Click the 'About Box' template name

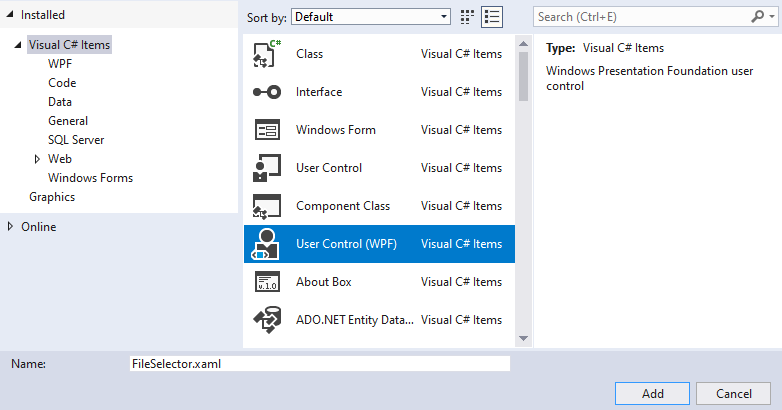pyautogui.click(x=323, y=282)
